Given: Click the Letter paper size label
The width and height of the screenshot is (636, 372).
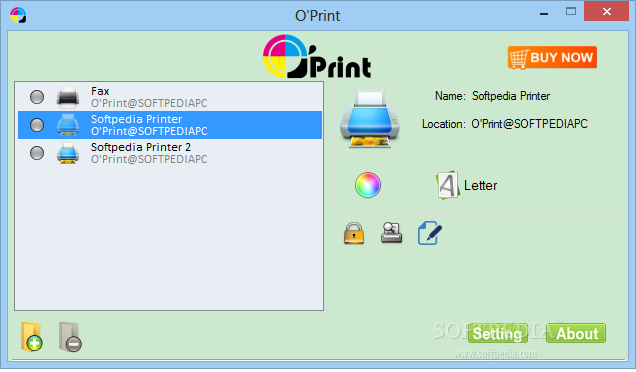Looking at the screenshot, I should (480, 185).
